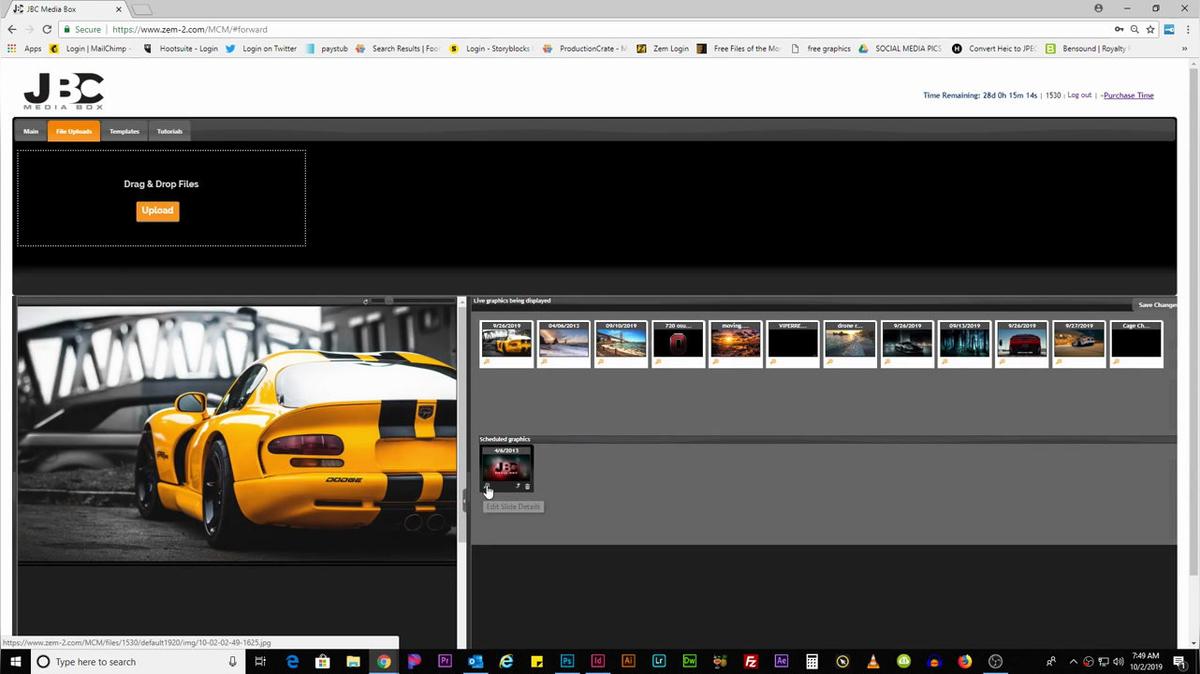The height and width of the screenshot is (674, 1200).
Task: Go to the Tutorials tab
Action: [170, 131]
